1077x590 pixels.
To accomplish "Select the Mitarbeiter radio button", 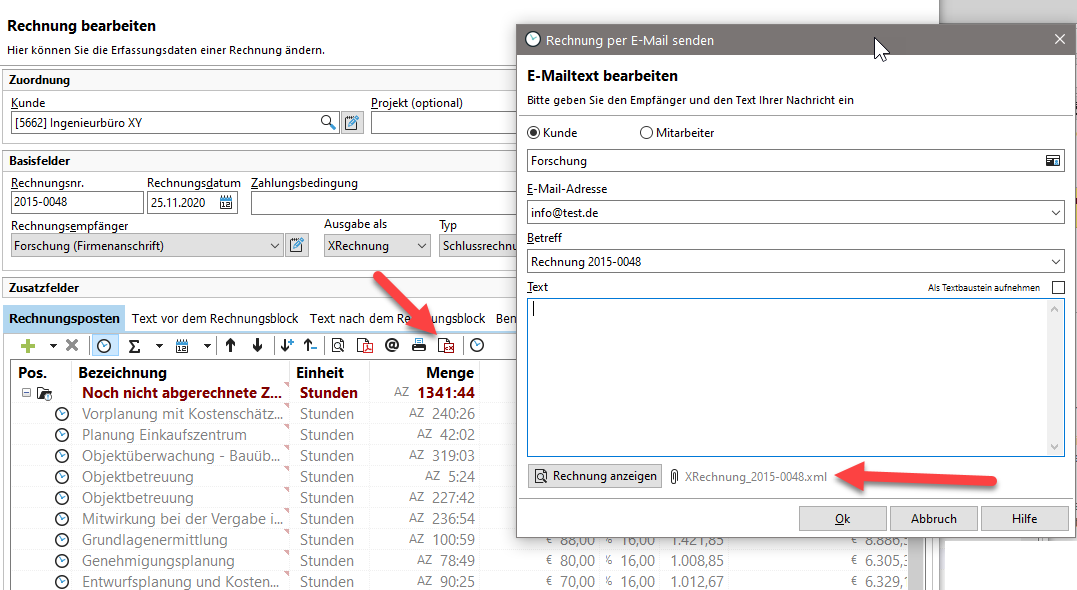I will (x=646, y=133).
